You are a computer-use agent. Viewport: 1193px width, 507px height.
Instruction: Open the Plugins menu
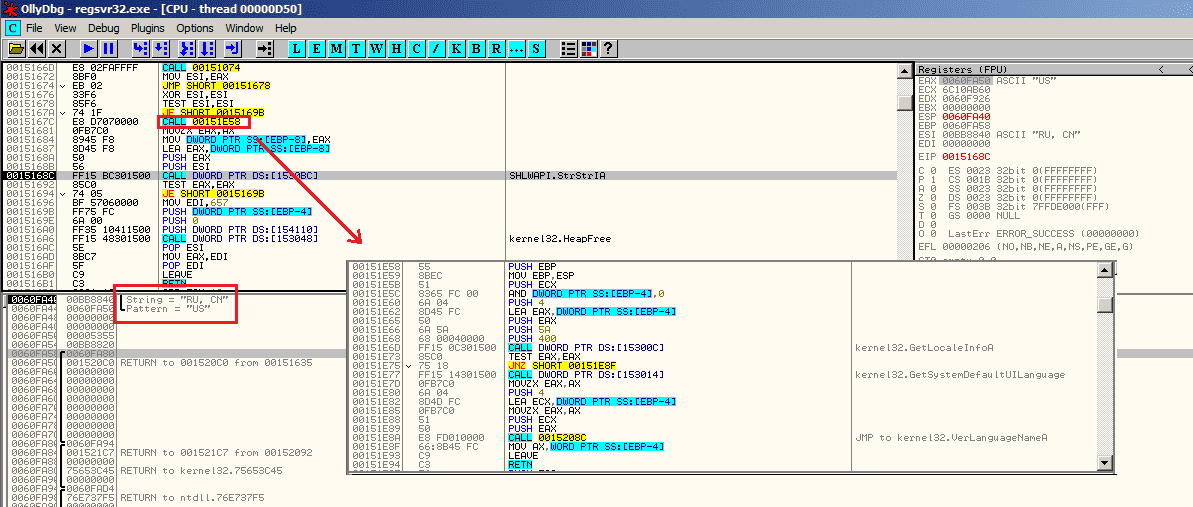coord(148,28)
